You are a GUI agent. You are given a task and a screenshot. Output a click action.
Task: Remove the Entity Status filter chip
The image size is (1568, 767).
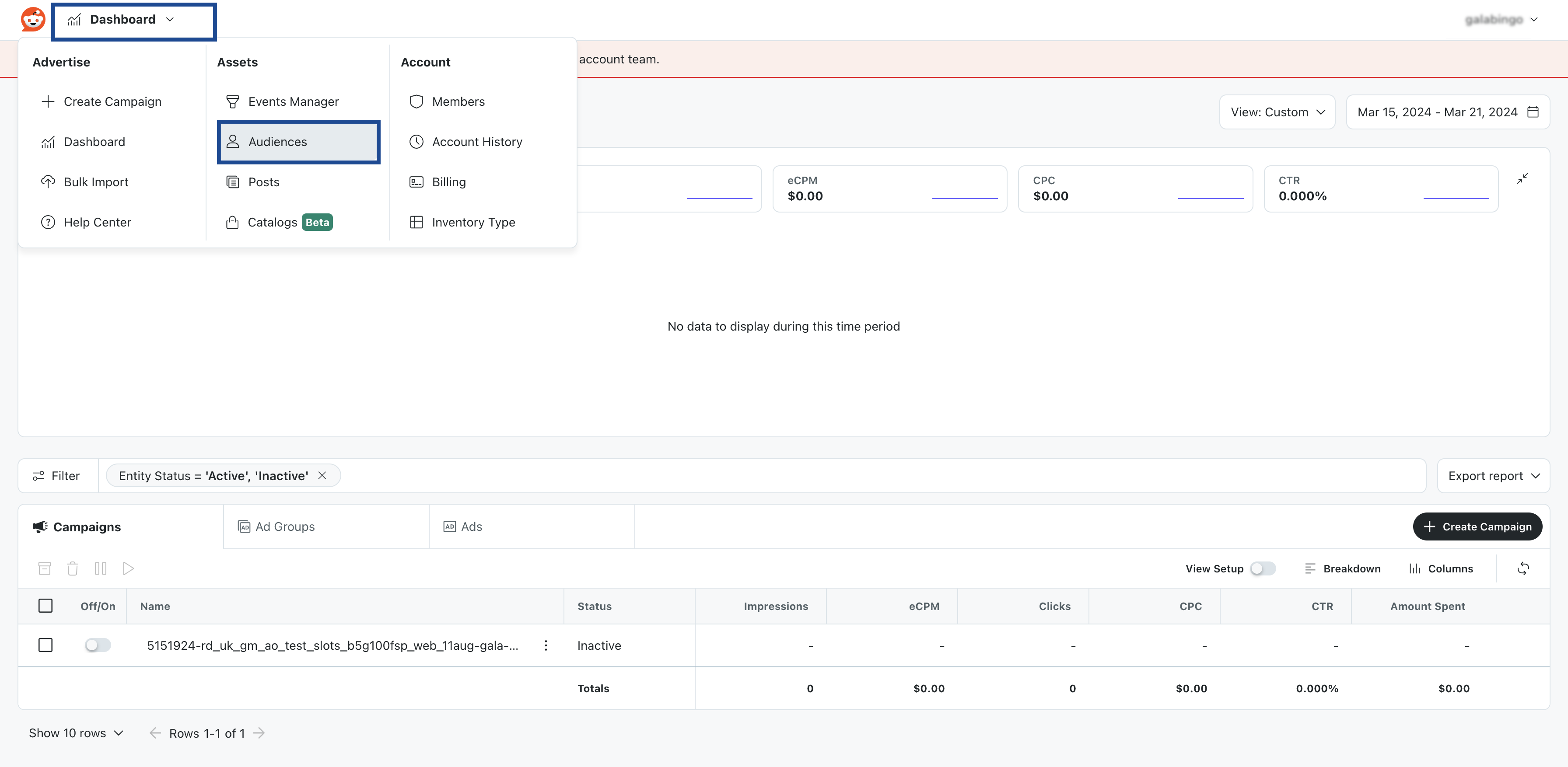click(x=322, y=476)
